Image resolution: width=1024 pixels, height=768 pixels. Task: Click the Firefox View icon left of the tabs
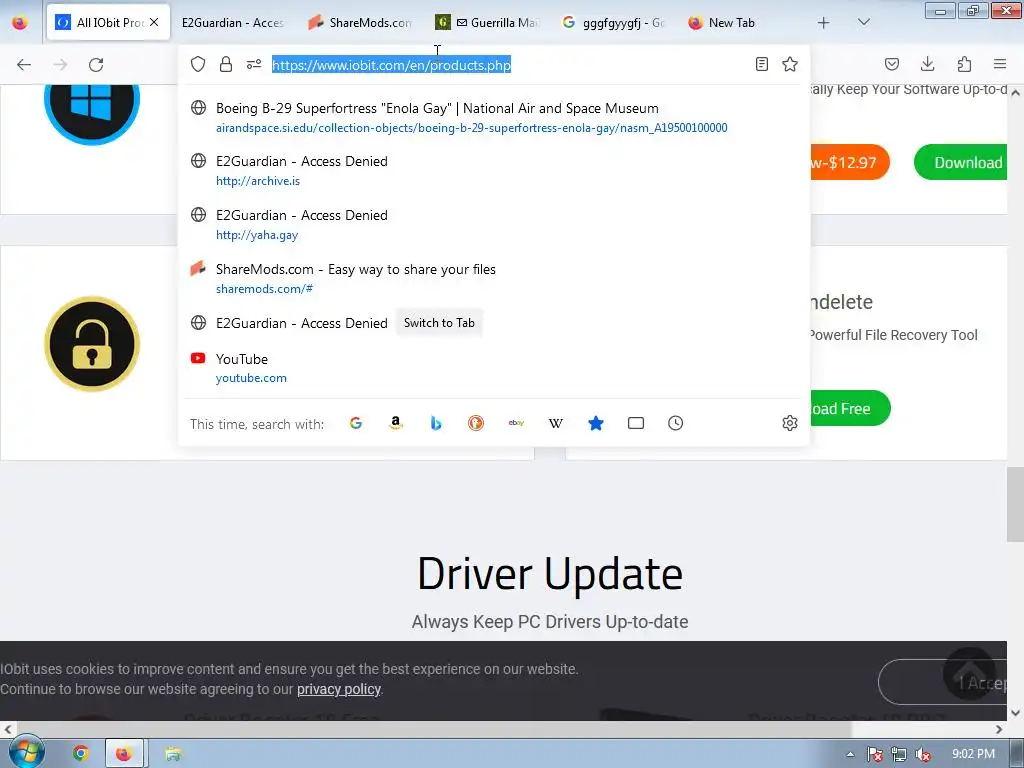(20, 23)
